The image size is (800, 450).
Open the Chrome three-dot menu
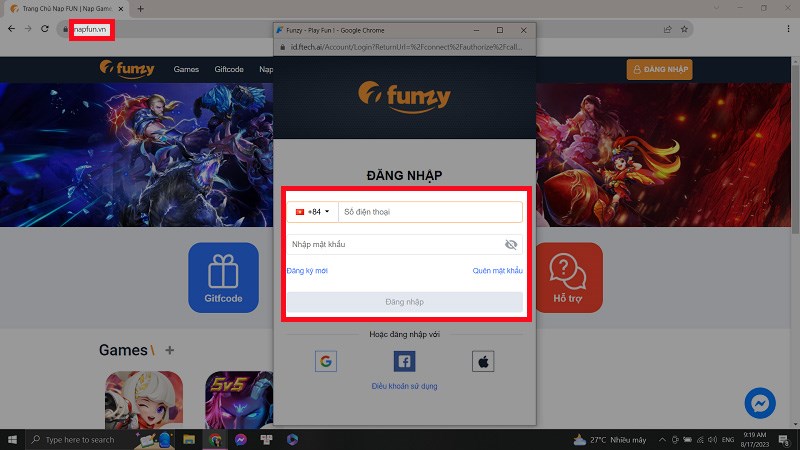click(788, 29)
